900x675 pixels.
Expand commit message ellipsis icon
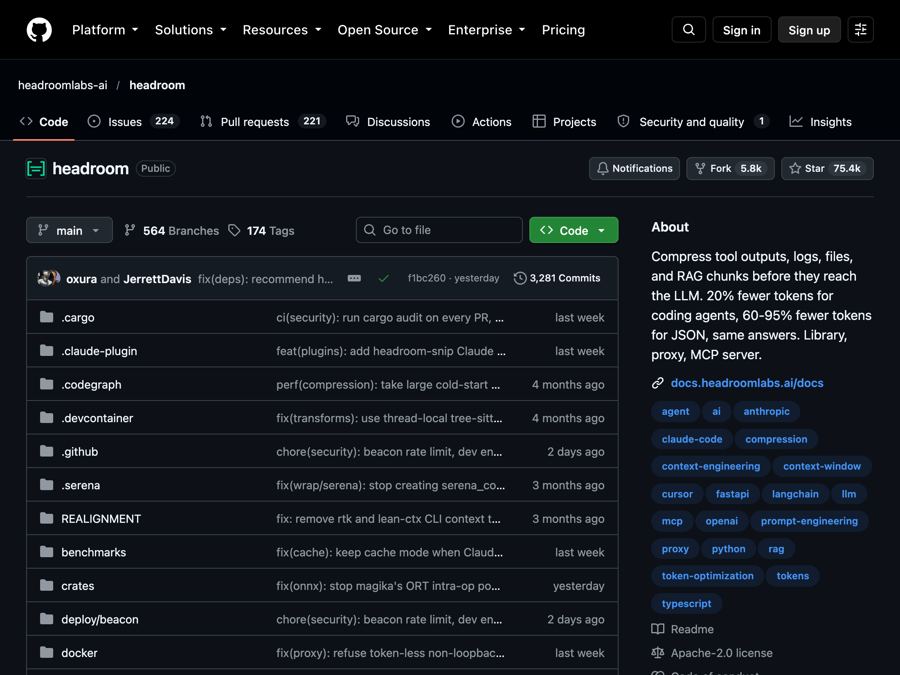pos(354,278)
